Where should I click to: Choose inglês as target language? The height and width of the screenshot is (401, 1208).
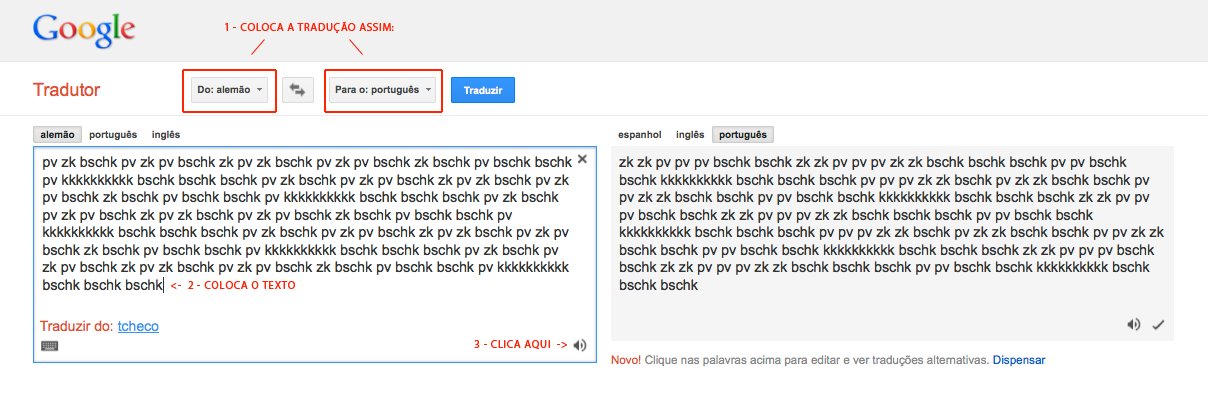tap(690, 135)
